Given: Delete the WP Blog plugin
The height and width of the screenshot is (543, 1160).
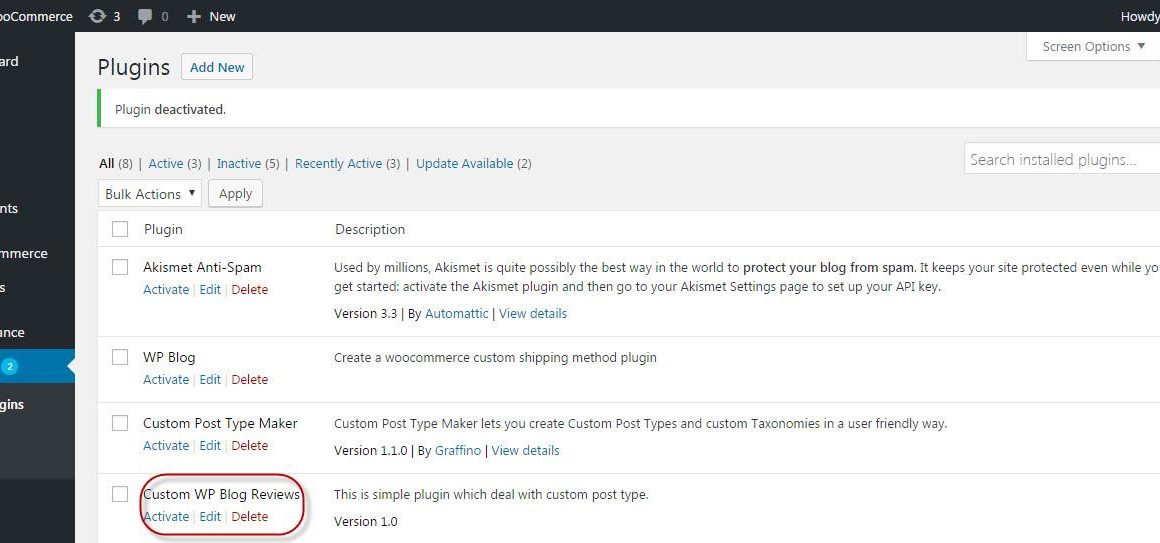Looking at the screenshot, I should pos(249,380).
